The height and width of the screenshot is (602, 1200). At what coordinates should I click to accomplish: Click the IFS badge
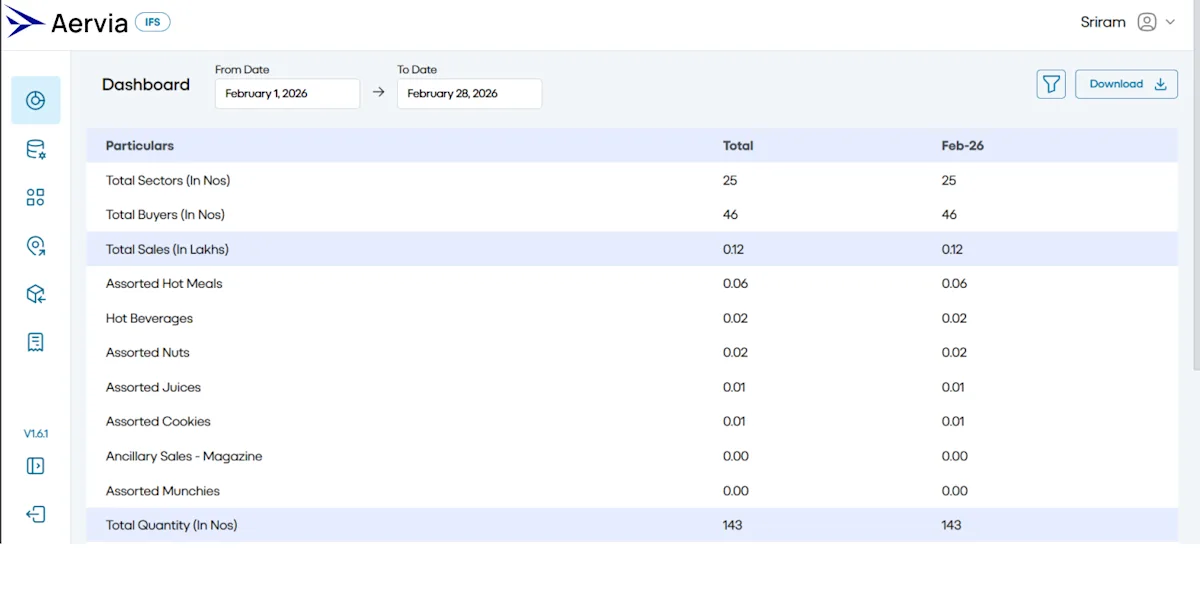(x=153, y=22)
